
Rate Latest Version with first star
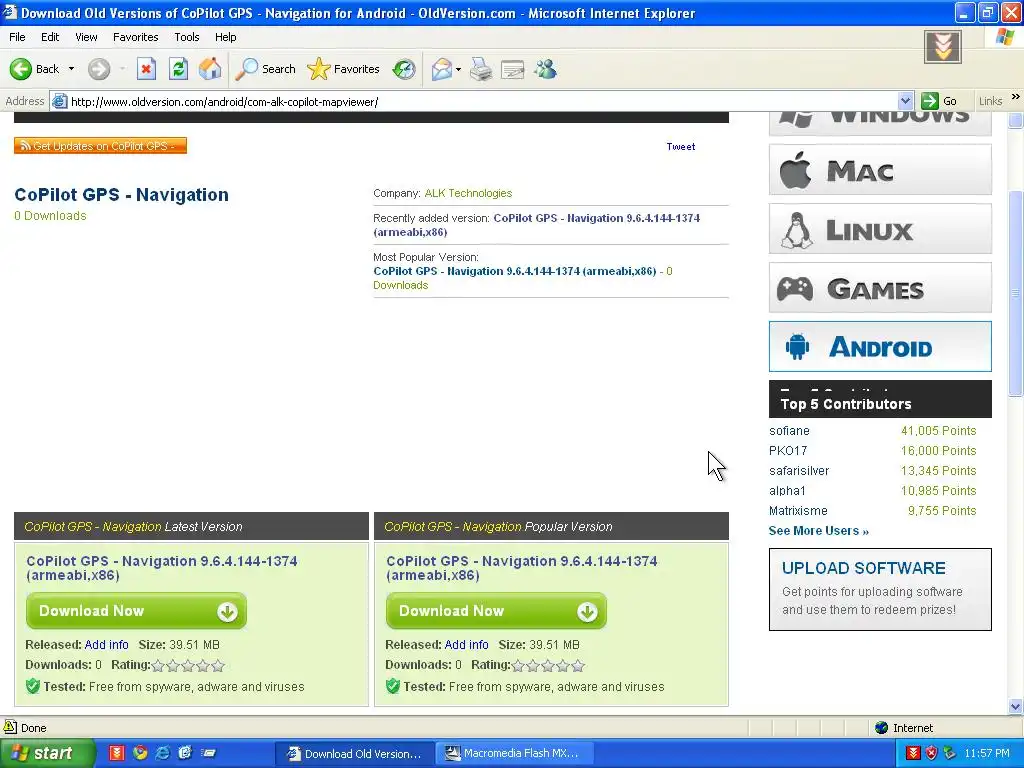point(158,666)
